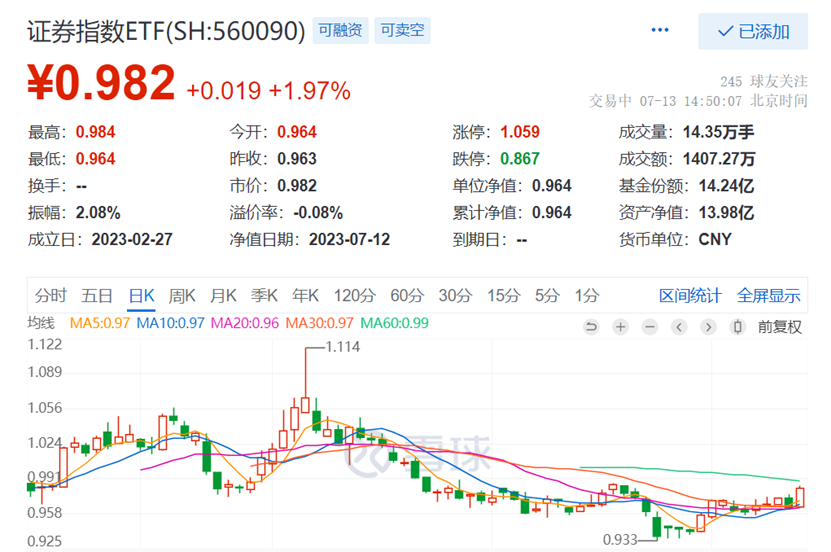Click the 证券指数ETF(SH:560090) title

[166, 31]
